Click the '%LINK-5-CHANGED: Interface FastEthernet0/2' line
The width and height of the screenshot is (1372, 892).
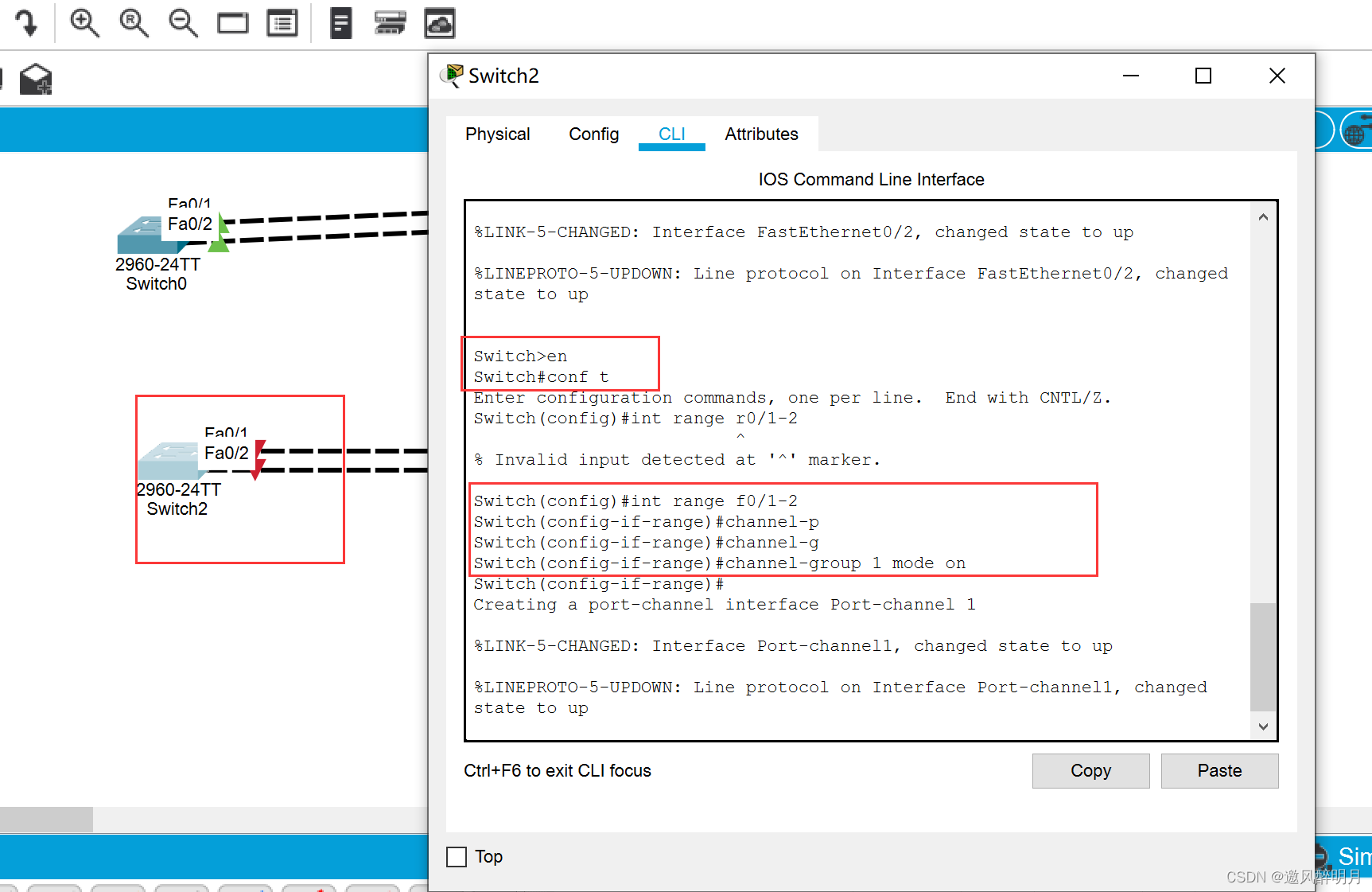click(803, 232)
